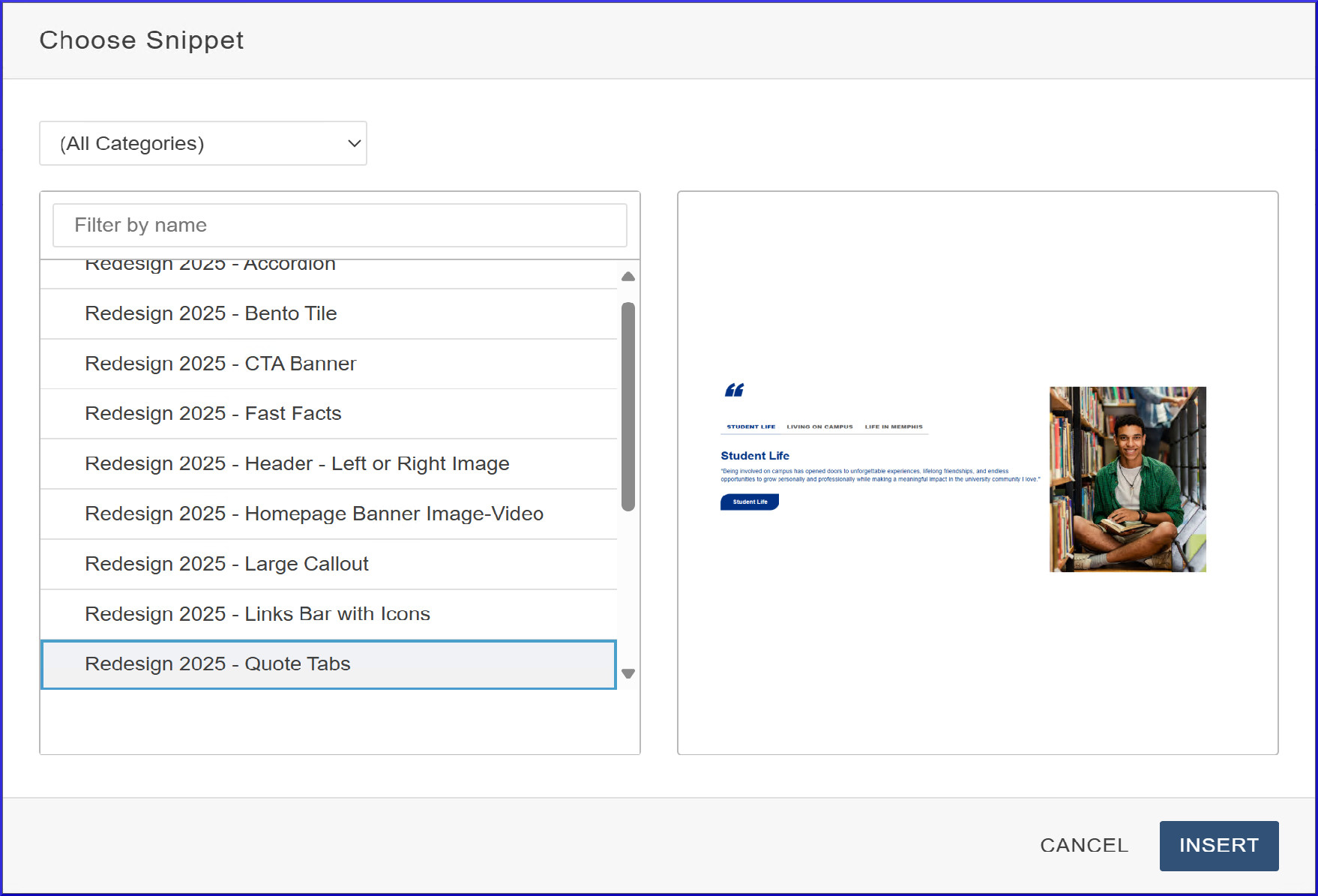This screenshot has height=896, width=1318.
Task: Click the scroll up arrow
Action: (x=628, y=277)
